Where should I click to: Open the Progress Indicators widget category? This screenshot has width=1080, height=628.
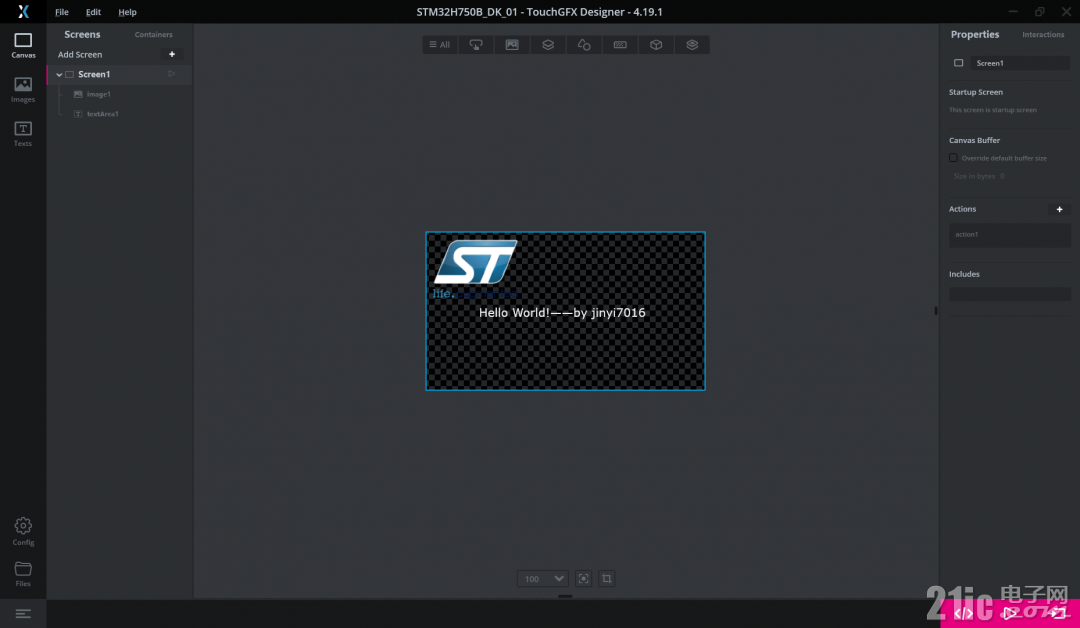(620, 45)
